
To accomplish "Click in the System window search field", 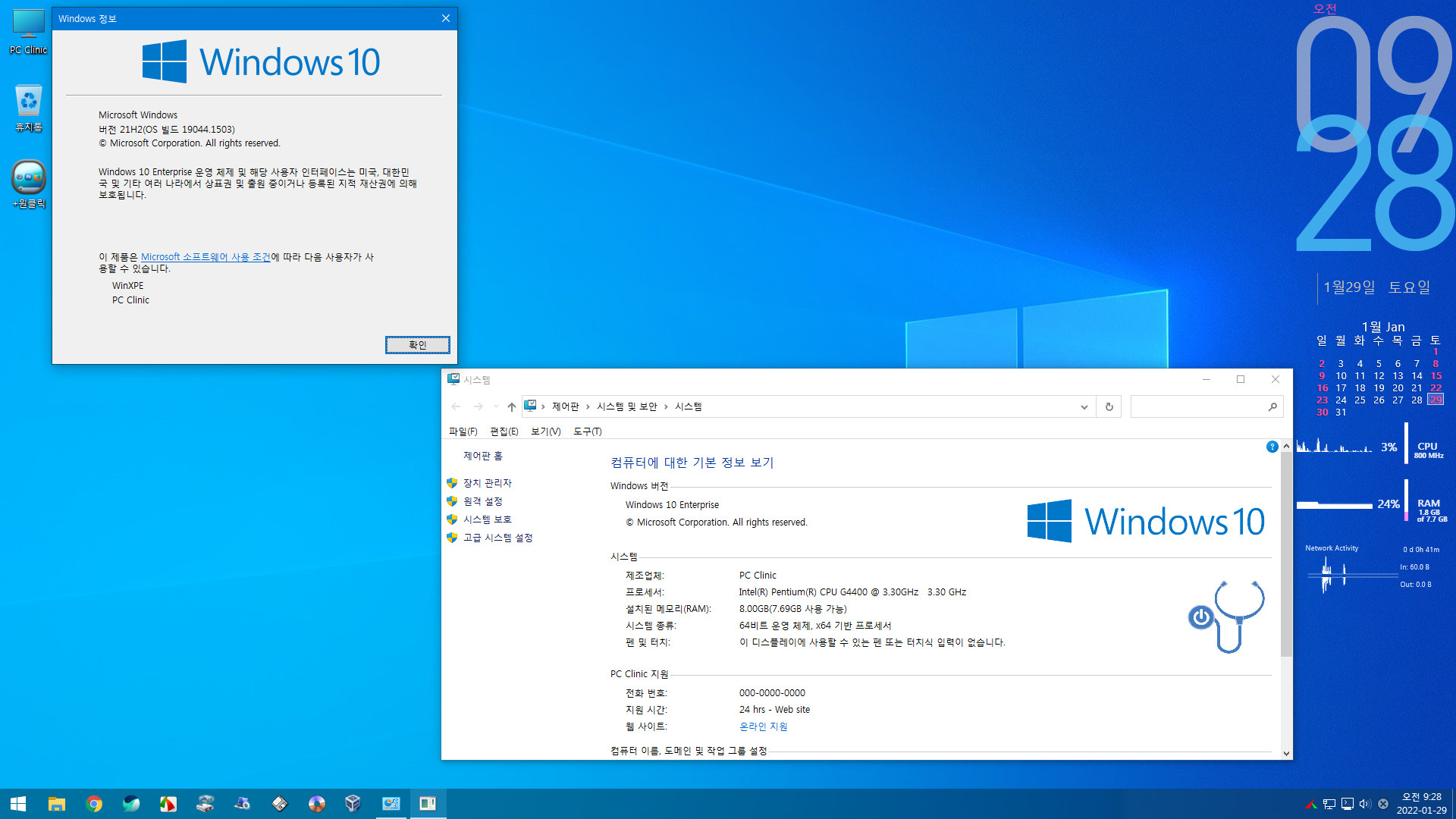I will click(x=1198, y=407).
